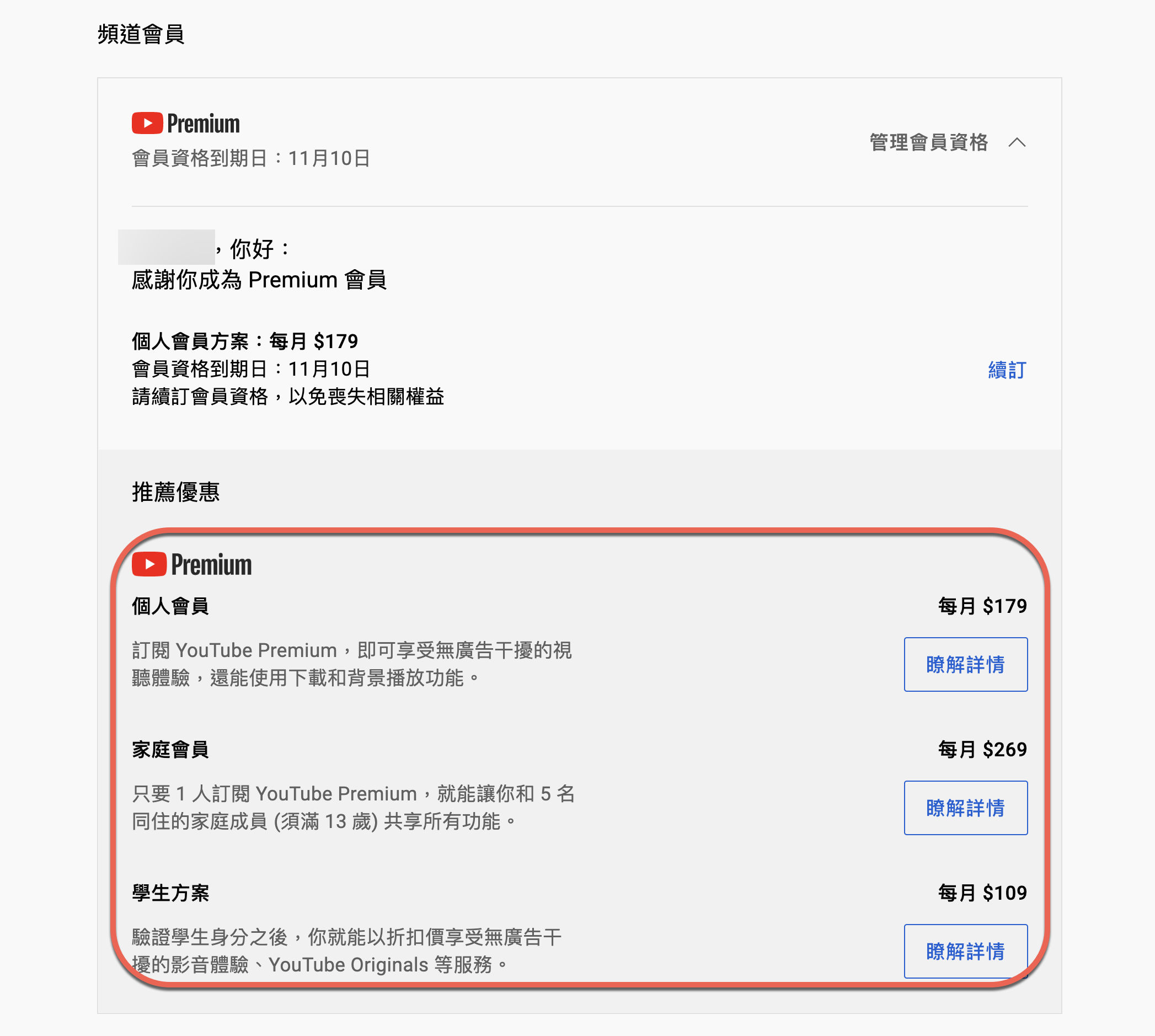Click 瞭解詳情 for 個人會員 plan
This screenshot has width=1155, height=1036.
pos(965,664)
